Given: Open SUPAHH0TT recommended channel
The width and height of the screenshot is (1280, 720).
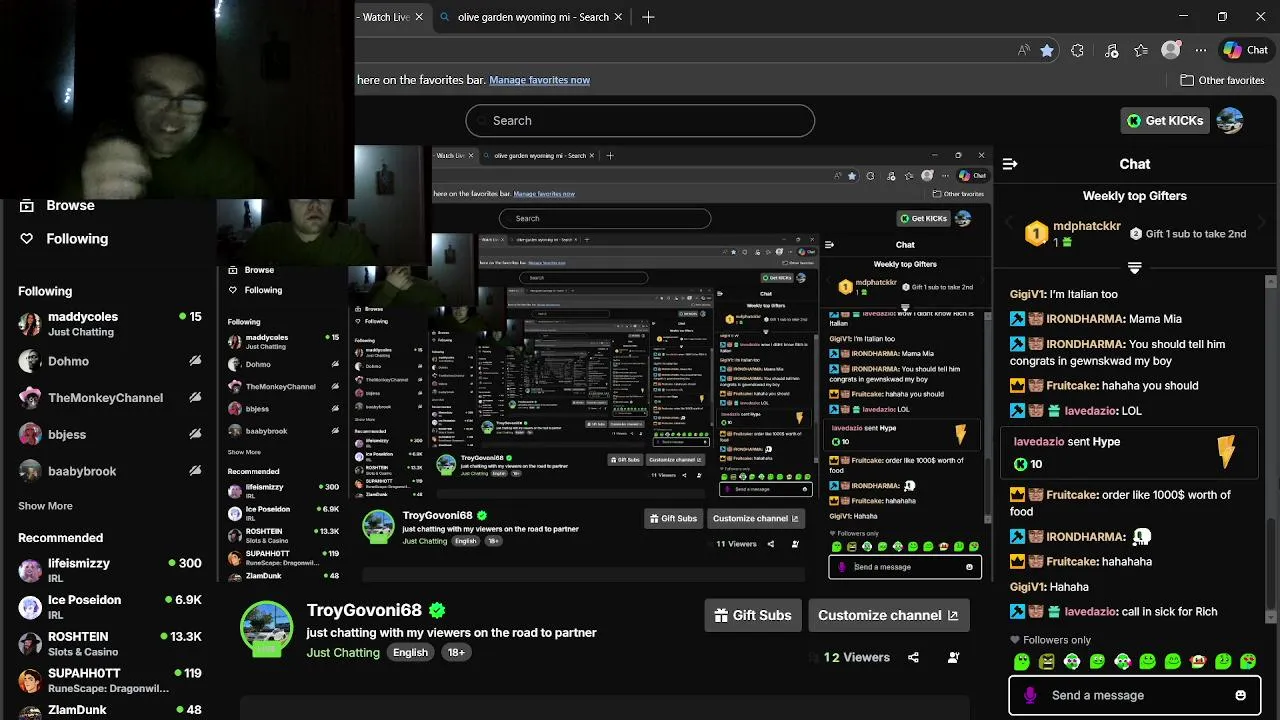Looking at the screenshot, I should [x=110, y=680].
